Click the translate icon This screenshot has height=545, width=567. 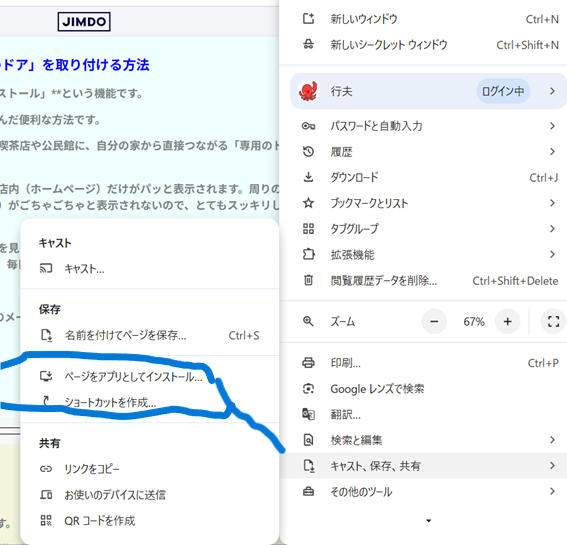[x=308, y=414]
